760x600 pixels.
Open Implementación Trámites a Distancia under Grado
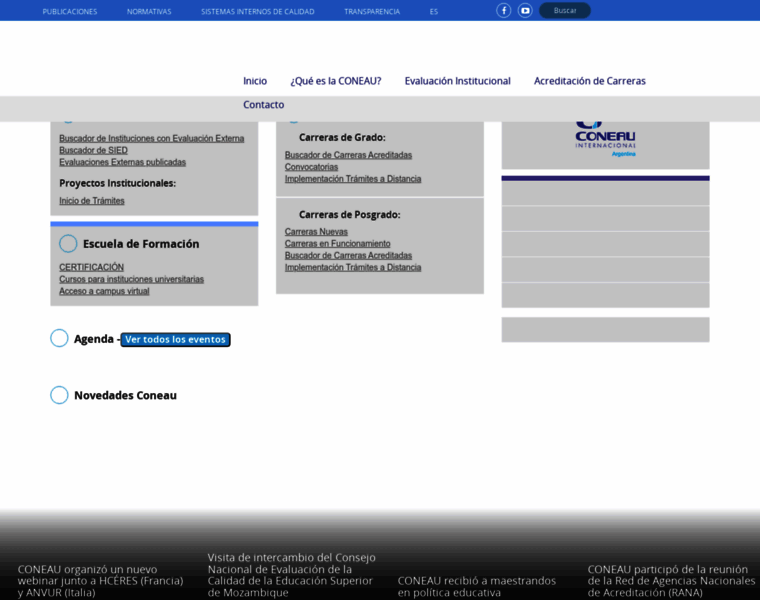pos(353,179)
